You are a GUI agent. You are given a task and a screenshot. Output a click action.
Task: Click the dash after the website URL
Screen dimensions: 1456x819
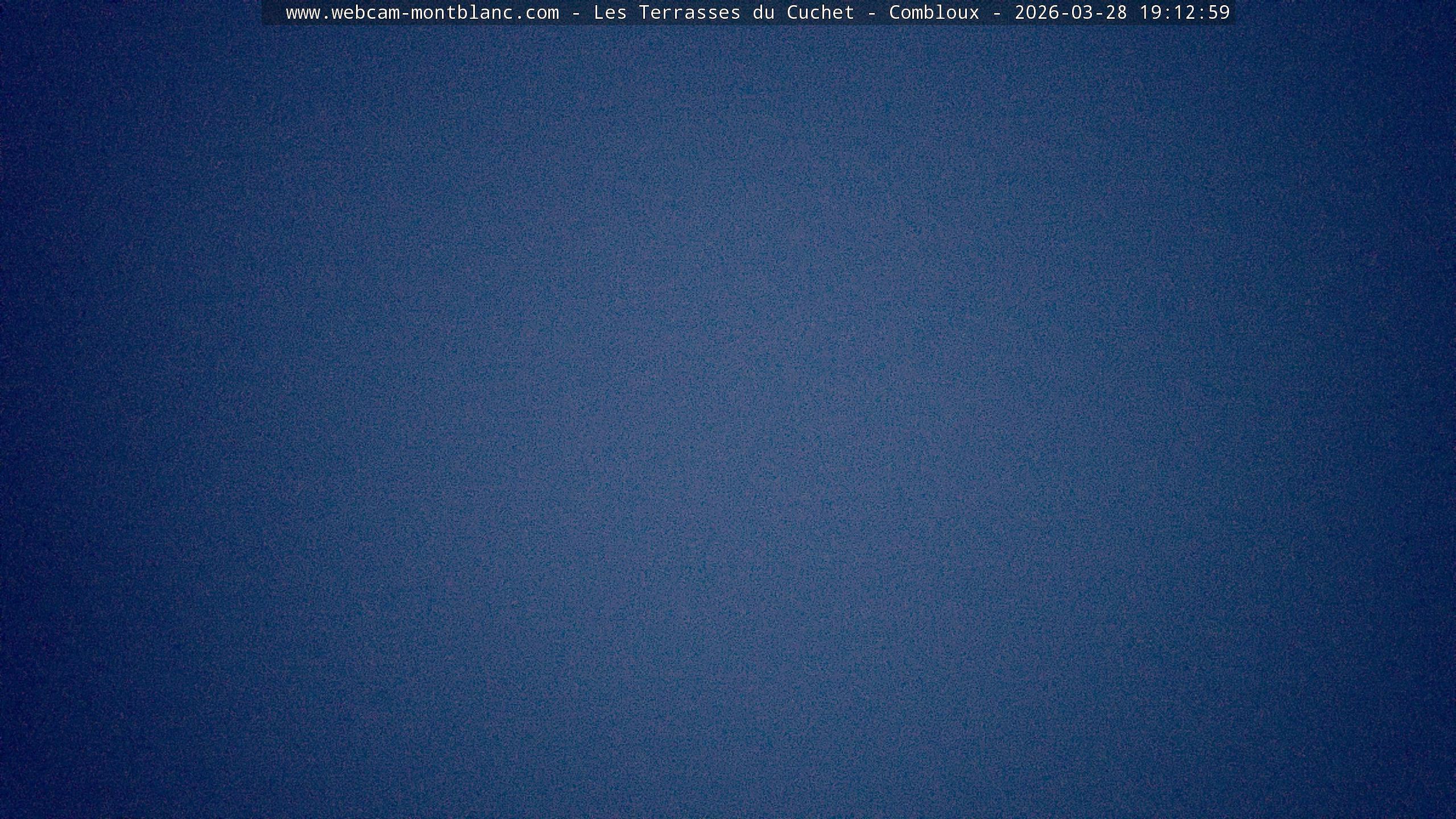pos(576,13)
